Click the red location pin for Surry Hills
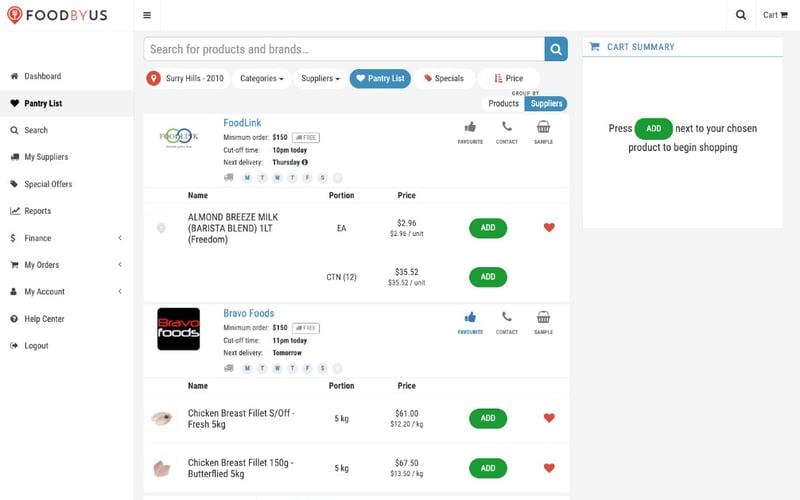Image resolution: width=800 pixels, height=500 pixels. [154, 78]
